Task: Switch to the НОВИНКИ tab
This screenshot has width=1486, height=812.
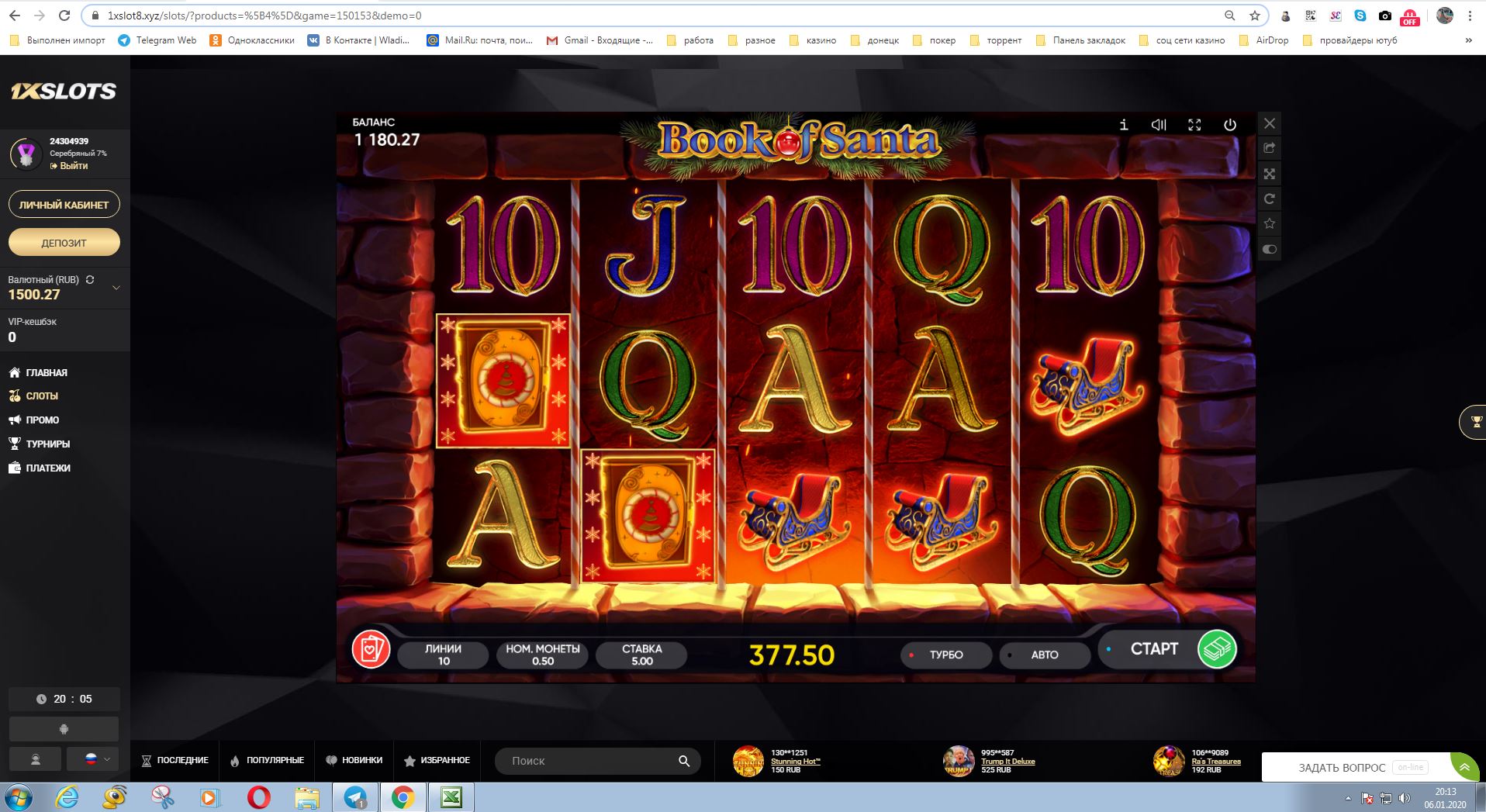Action: coord(354,761)
